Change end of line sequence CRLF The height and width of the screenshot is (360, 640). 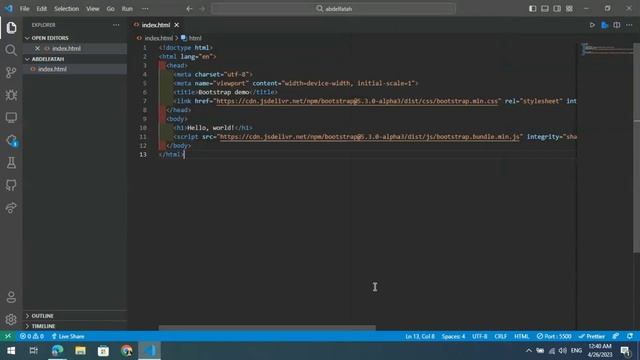(500, 336)
